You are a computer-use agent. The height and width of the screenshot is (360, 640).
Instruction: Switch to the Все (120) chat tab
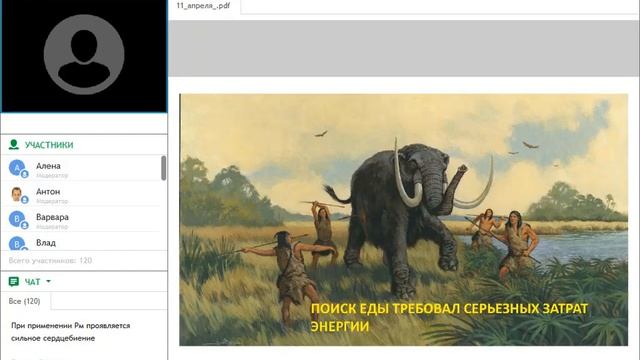(24, 301)
